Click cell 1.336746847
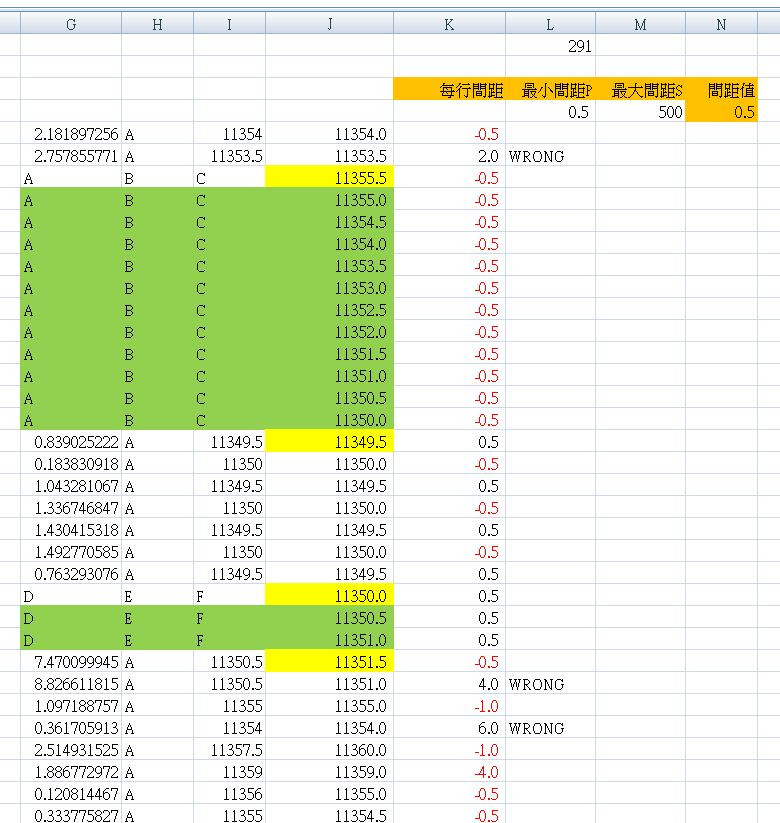This screenshot has width=780, height=823. [x=71, y=508]
